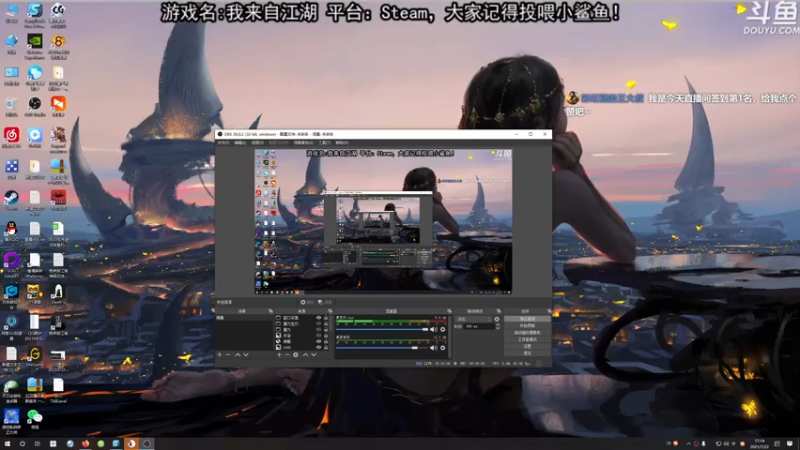
Task: Open QQ penguin desktop icon
Action: click(x=11, y=231)
